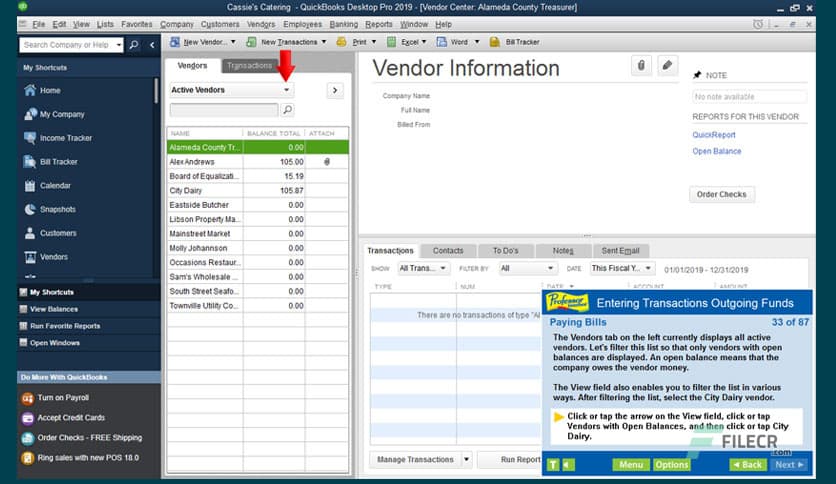Select the Eastside Butcher vendor row
Screen dimensions: 836x484
[x=258, y=205]
